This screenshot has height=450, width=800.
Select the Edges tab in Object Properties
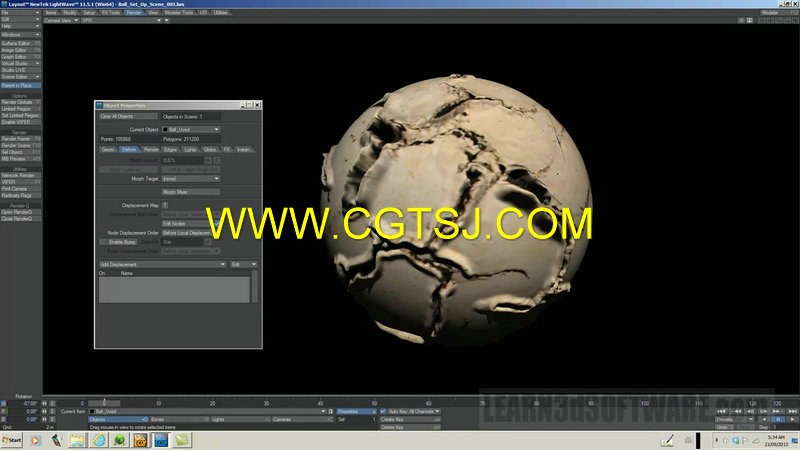point(170,149)
